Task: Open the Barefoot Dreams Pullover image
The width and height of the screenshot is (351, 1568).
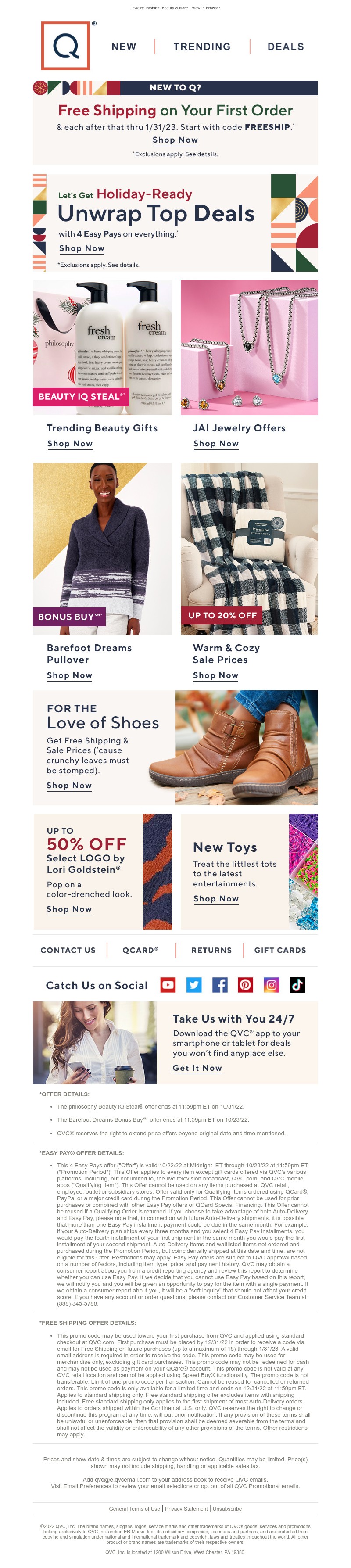Action: [x=102, y=549]
